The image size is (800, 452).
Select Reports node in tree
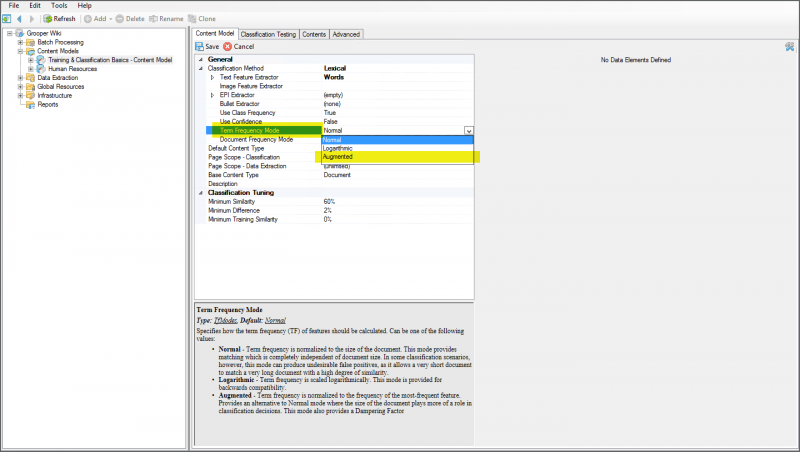(47, 105)
